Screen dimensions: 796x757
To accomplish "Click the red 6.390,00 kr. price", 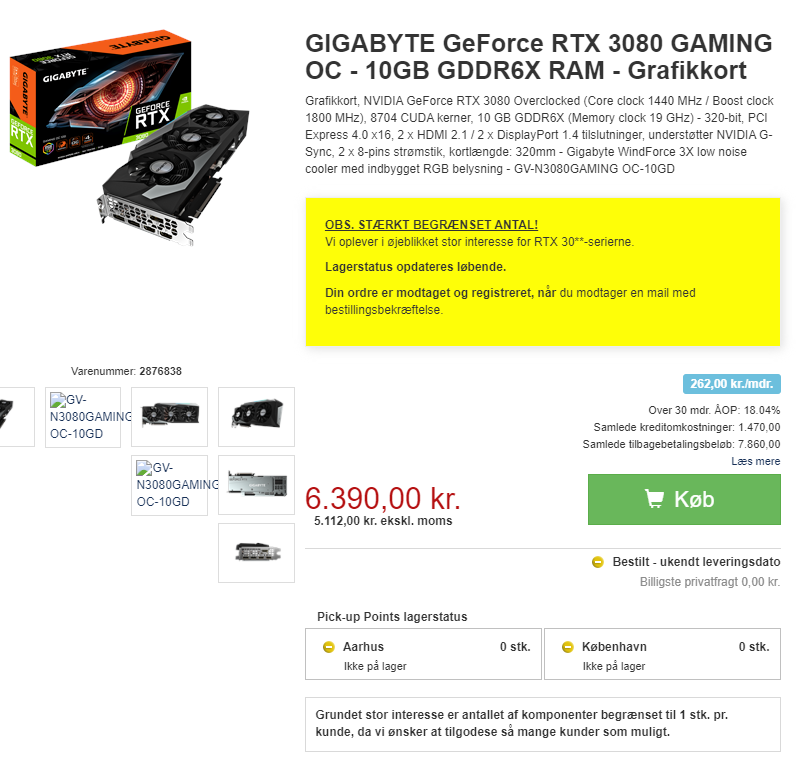I will pos(383,498).
